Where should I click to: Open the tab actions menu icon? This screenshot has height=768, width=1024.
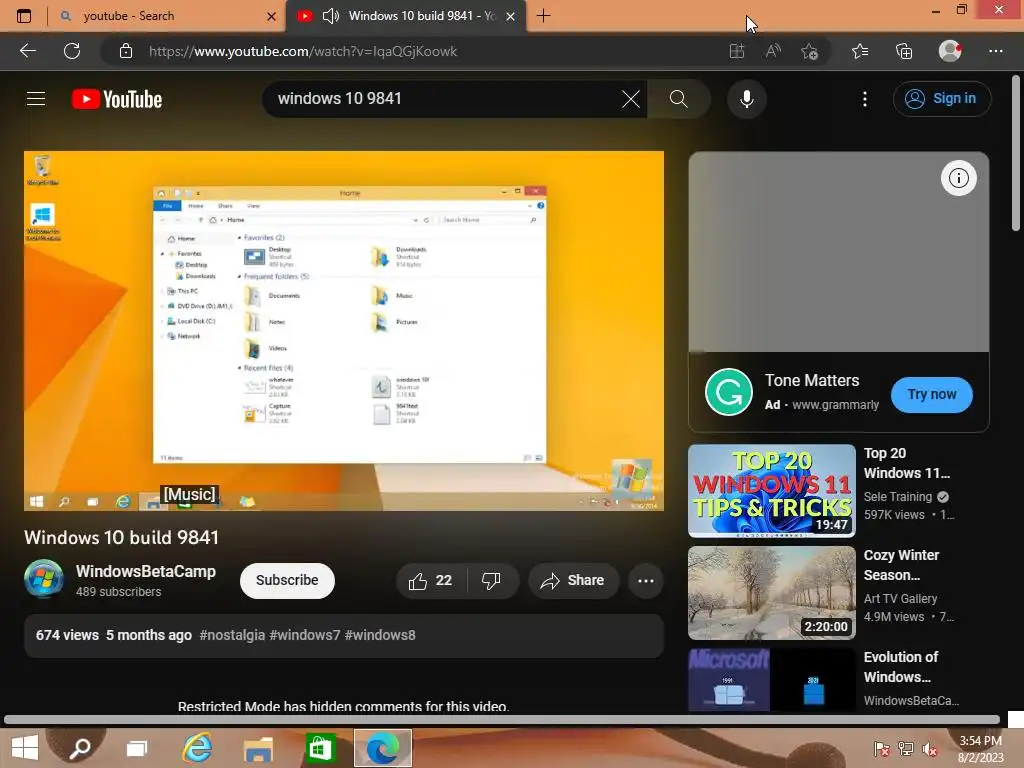24,16
